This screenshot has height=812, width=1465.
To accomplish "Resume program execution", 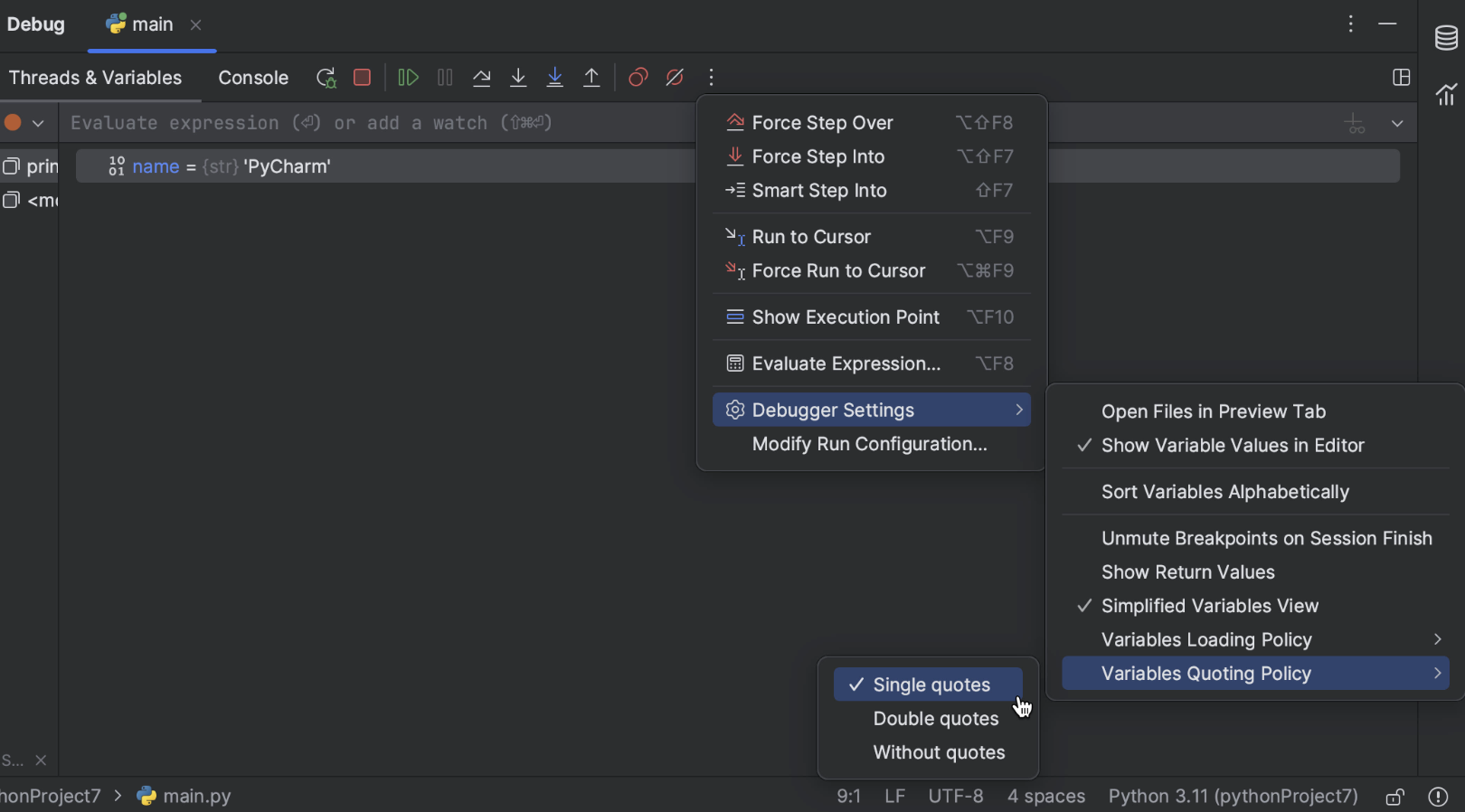I will click(x=408, y=78).
